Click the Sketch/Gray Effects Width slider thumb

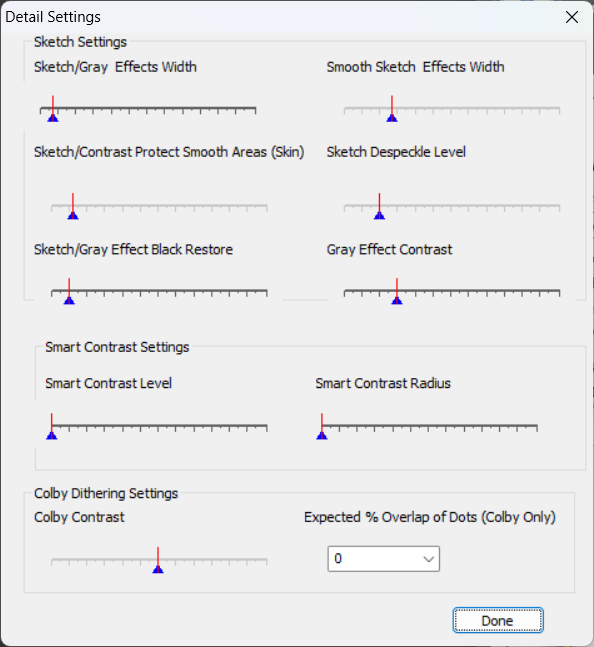click(53, 109)
